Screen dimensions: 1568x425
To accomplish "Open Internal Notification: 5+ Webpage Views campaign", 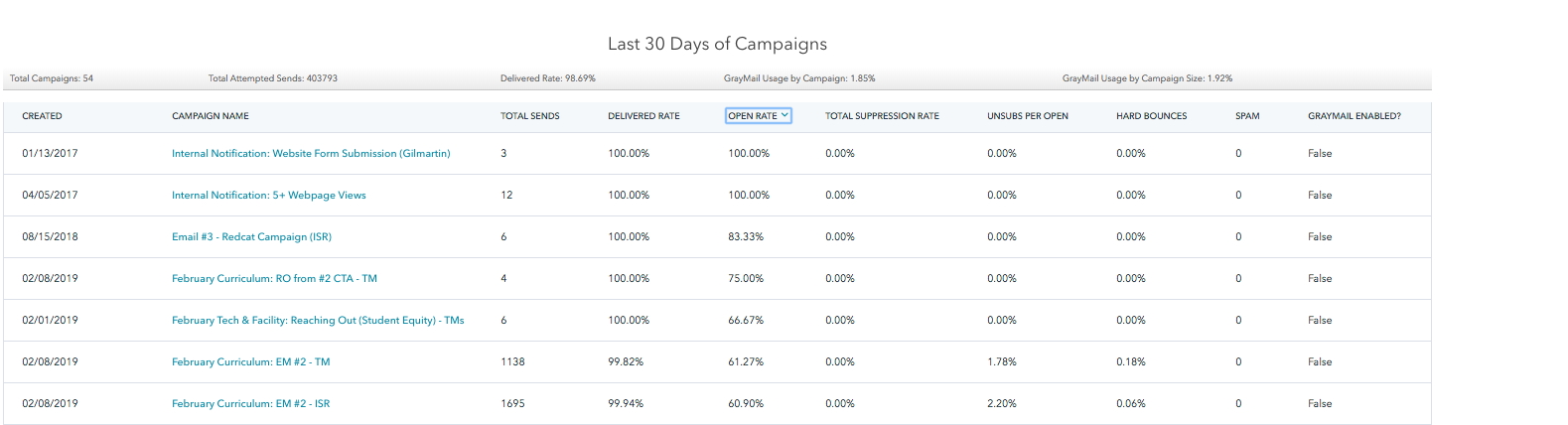I will 268,196.
